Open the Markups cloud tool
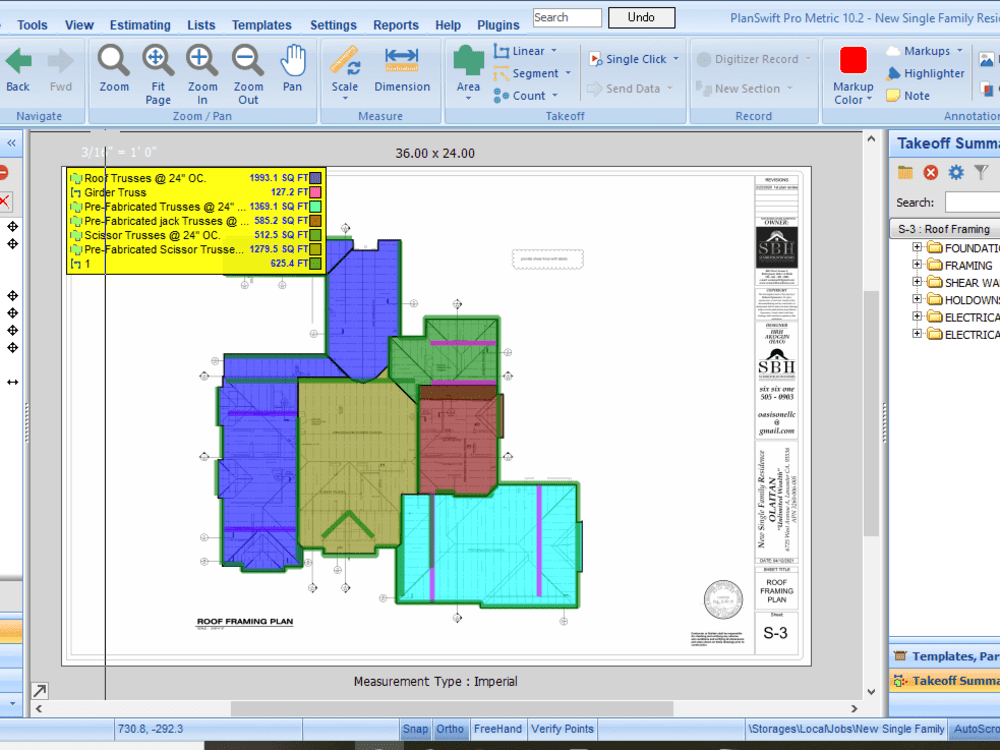The height and width of the screenshot is (750, 1000). tap(919, 51)
